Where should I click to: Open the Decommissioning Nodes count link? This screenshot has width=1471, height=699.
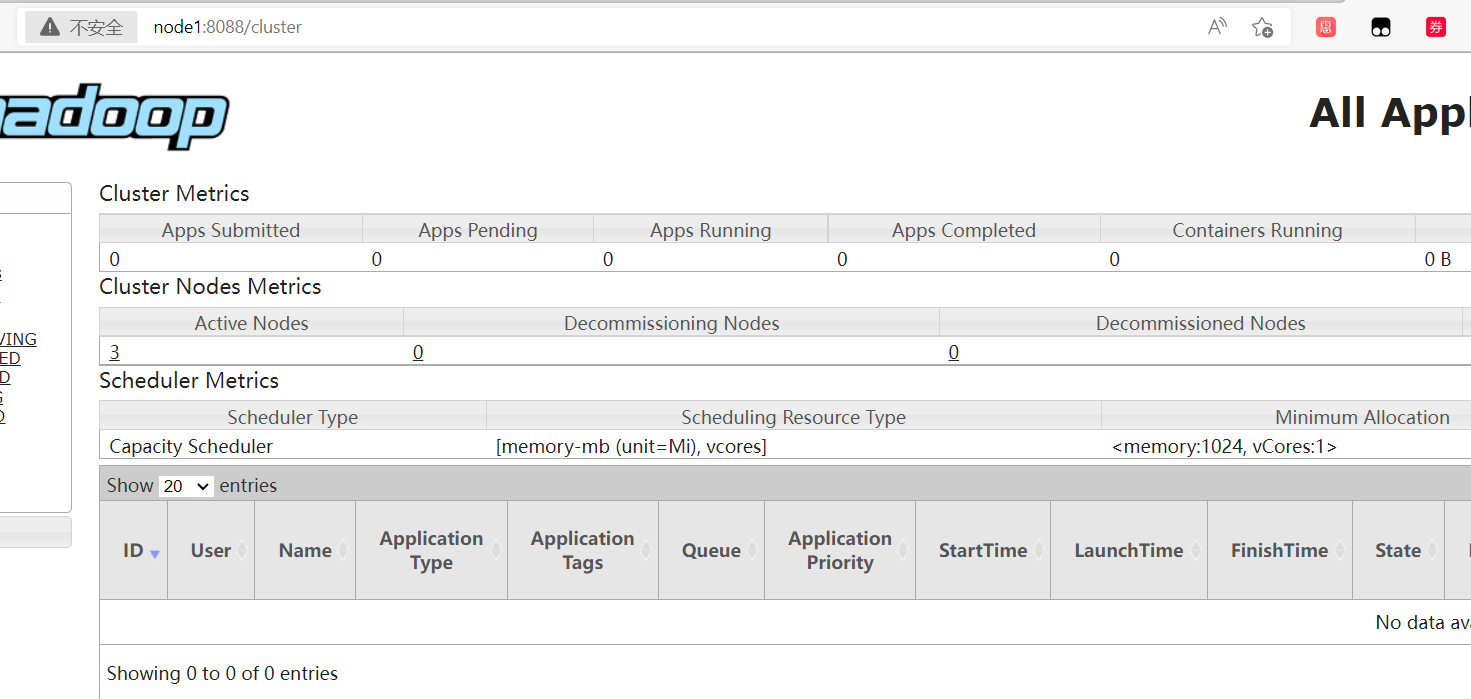[418, 352]
